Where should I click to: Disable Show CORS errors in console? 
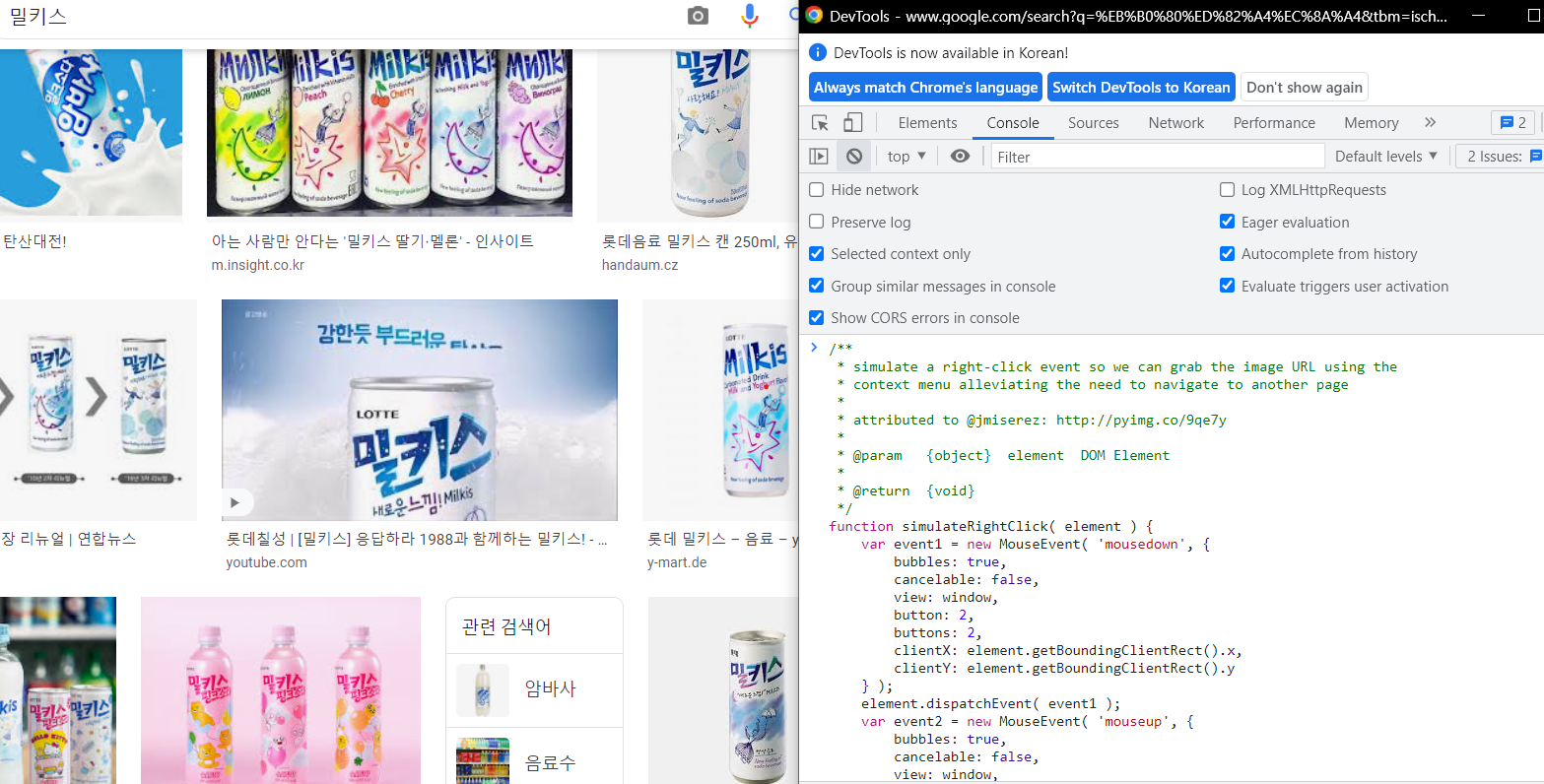(x=817, y=317)
